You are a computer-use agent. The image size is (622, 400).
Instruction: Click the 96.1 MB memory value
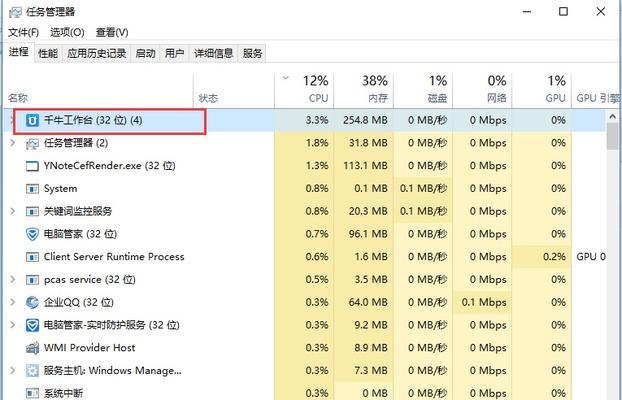point(368,234)
